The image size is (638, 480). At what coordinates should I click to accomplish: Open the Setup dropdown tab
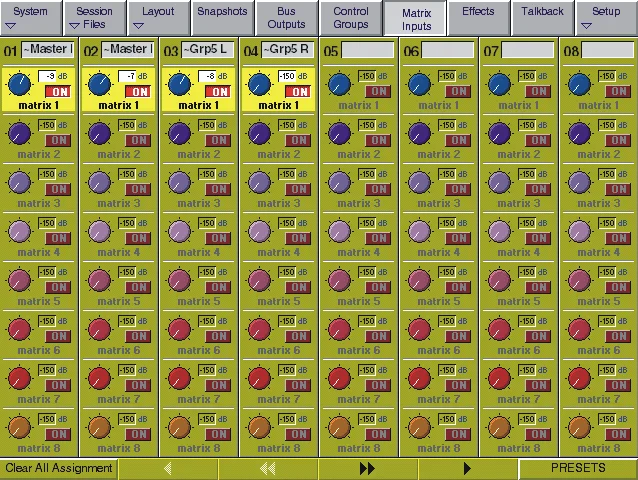(606, 18)
